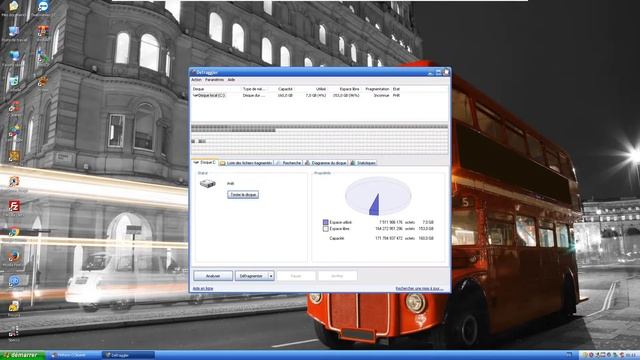Image resolution: width=640 pixels, height=360 pixels.
Task: Open the Action menu in Defraggler
Action: coord(196,80)
